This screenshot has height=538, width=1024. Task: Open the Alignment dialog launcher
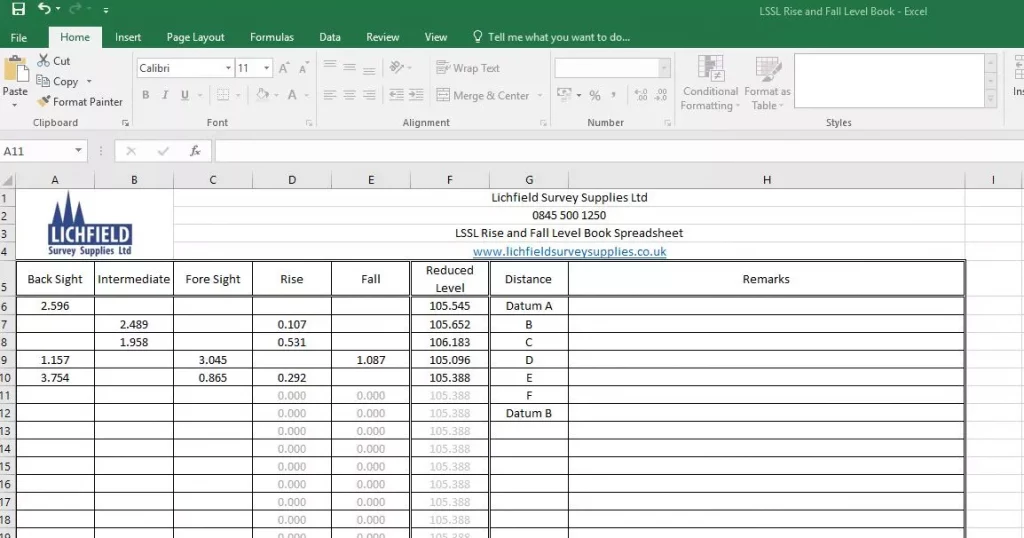[x=543, y=123]
